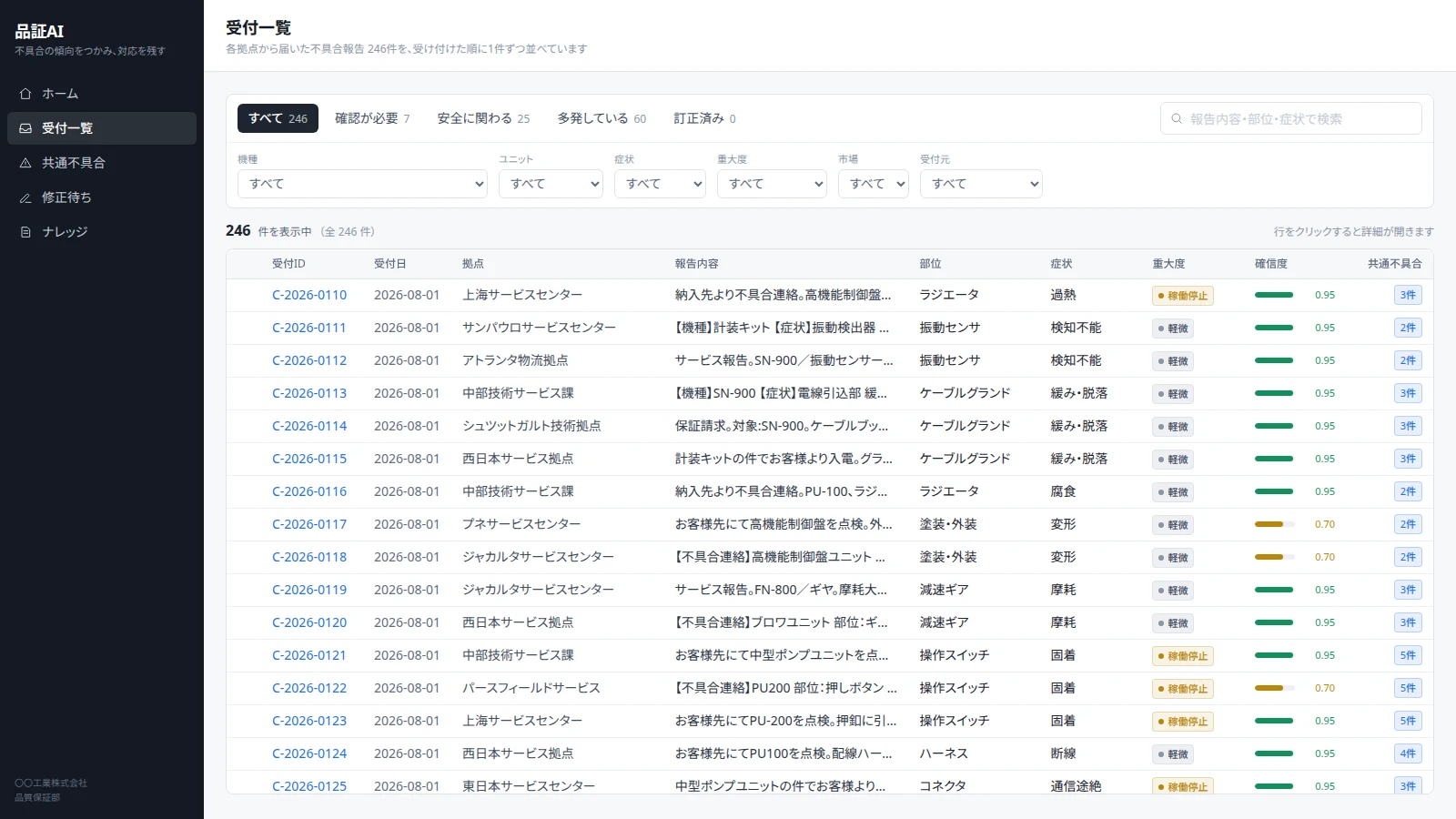
Task: Click the confidence bar for C-2026-0117
Action: [1274, 524]
